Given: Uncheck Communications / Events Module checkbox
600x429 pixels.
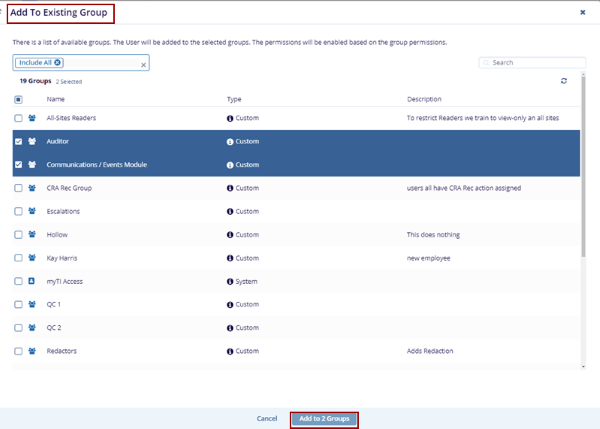Looking at the screenshot, I should coord(18,165).
